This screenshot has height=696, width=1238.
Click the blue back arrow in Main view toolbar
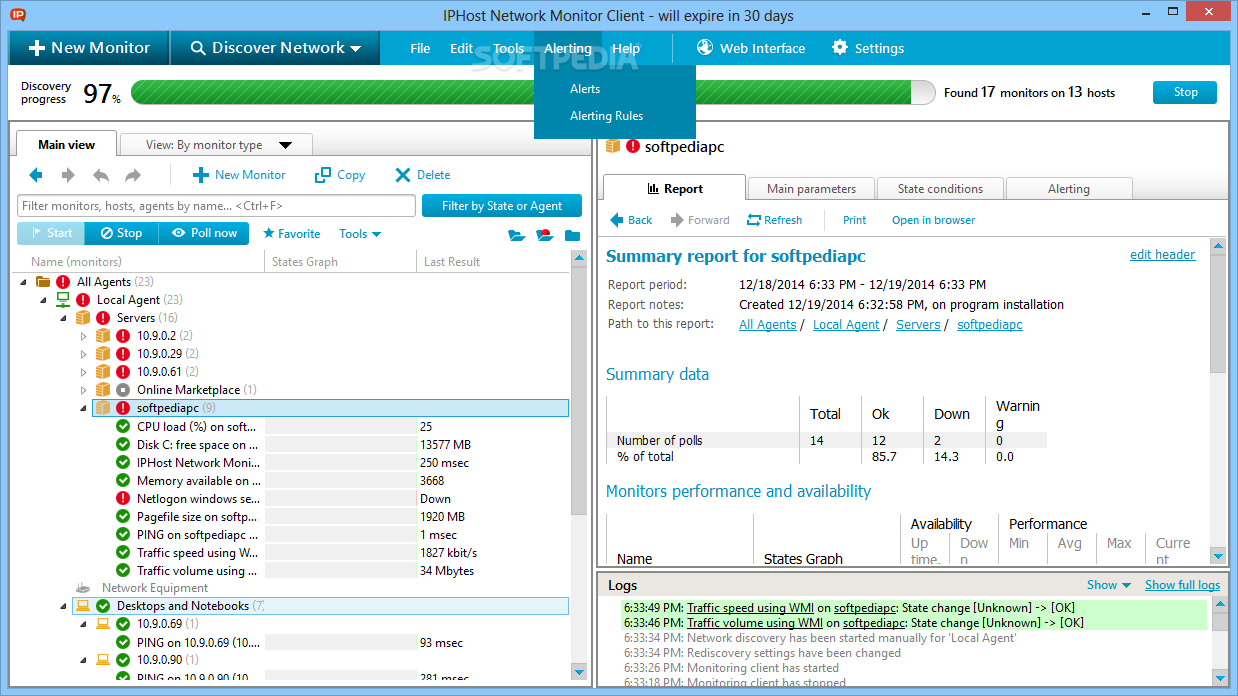coord(36,175)
